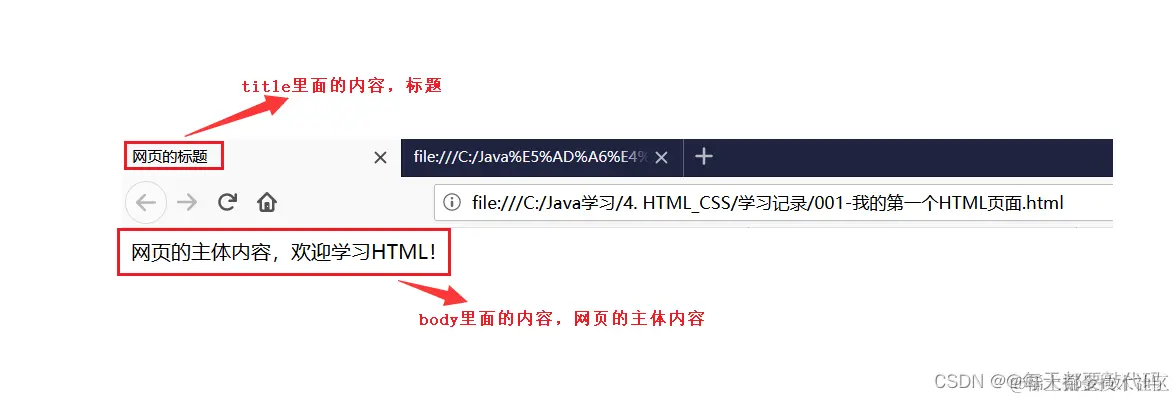The height and width of the screenshot is (400, 1176).
Task: Select the red body里面的内容 annotation
Action: tap(561, 319)
